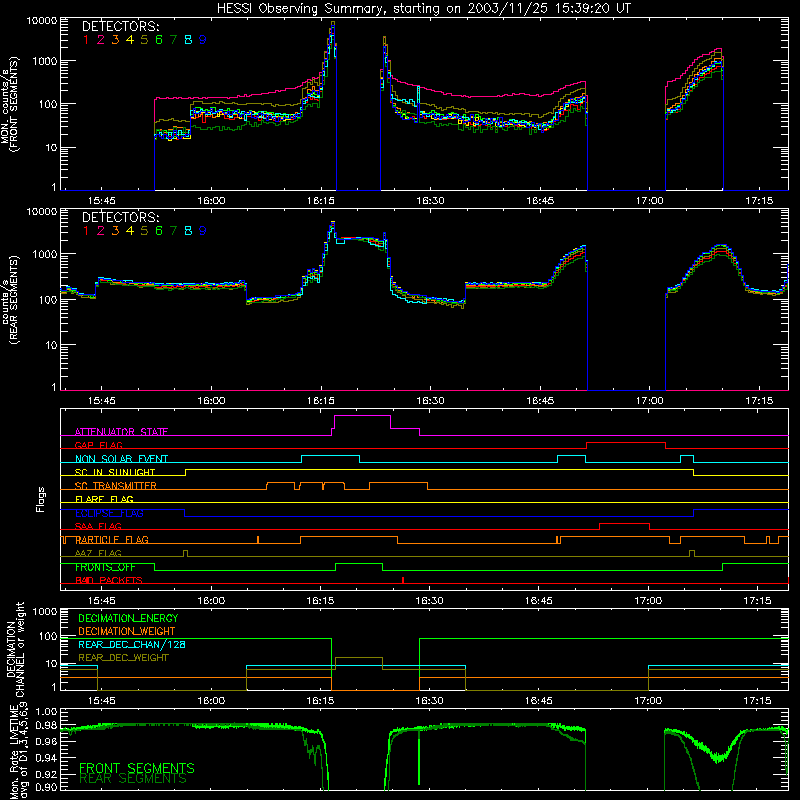Pick detector 8 in rear segments legend

tap(188, 231)
